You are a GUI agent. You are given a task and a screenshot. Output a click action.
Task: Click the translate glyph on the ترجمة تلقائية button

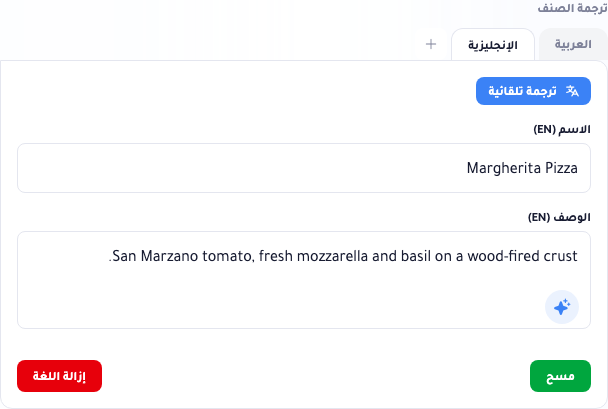[572, 91]
